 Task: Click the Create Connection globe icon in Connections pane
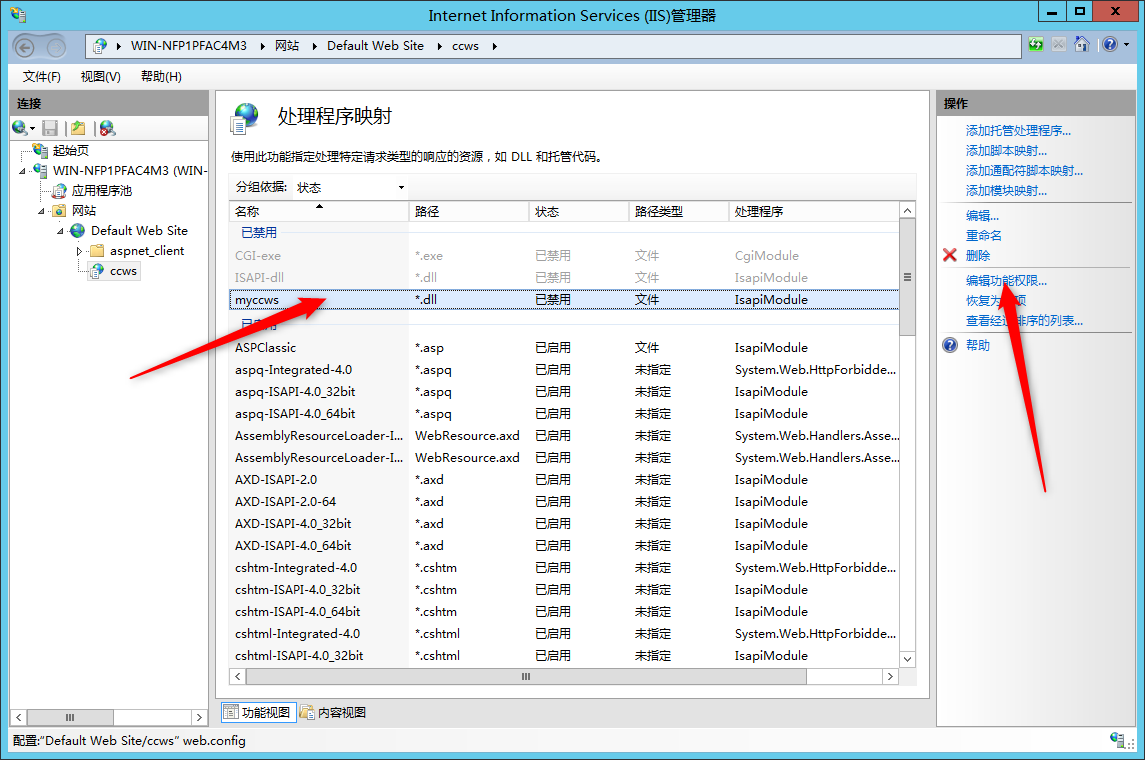pyautogui.click(x=20, y=128)
